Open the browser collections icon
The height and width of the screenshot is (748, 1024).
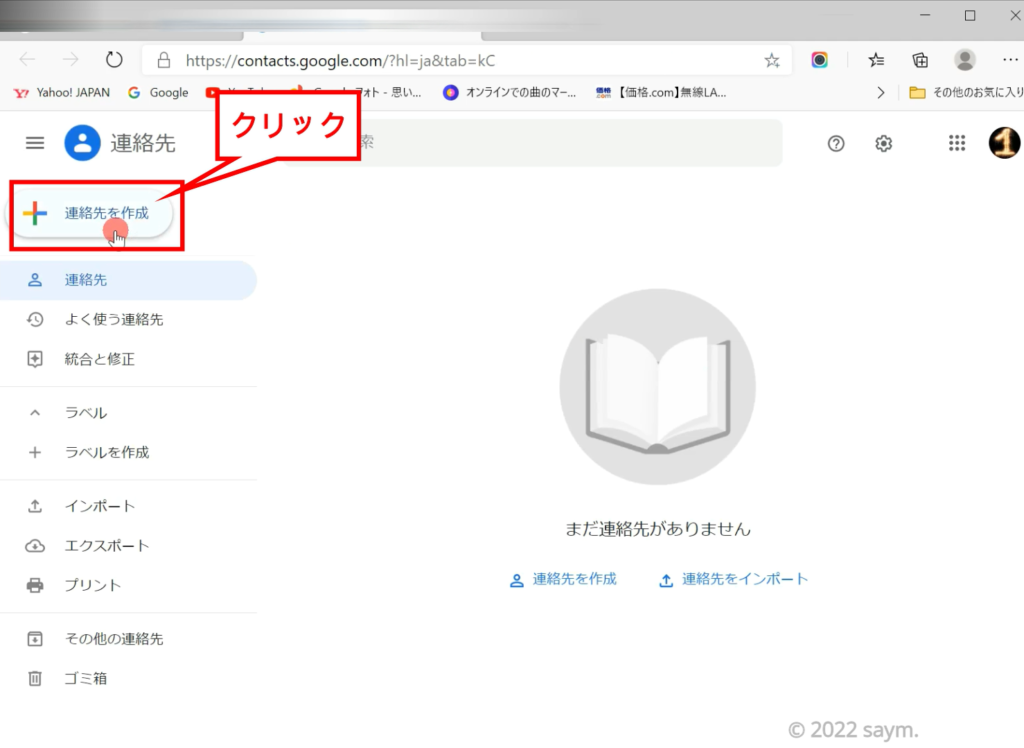[920, 60]
